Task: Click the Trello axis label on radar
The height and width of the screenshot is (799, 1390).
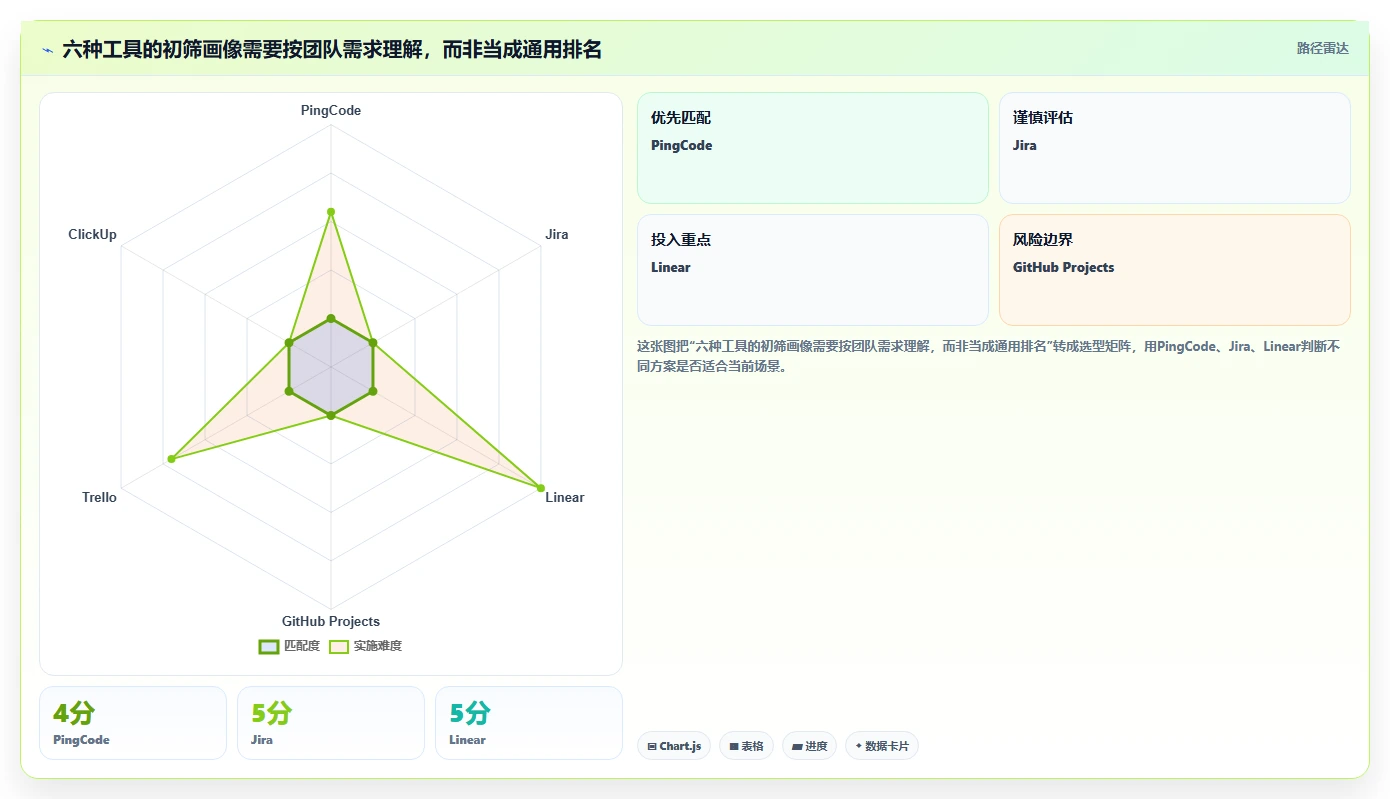Action: click(x=99, y=498)
